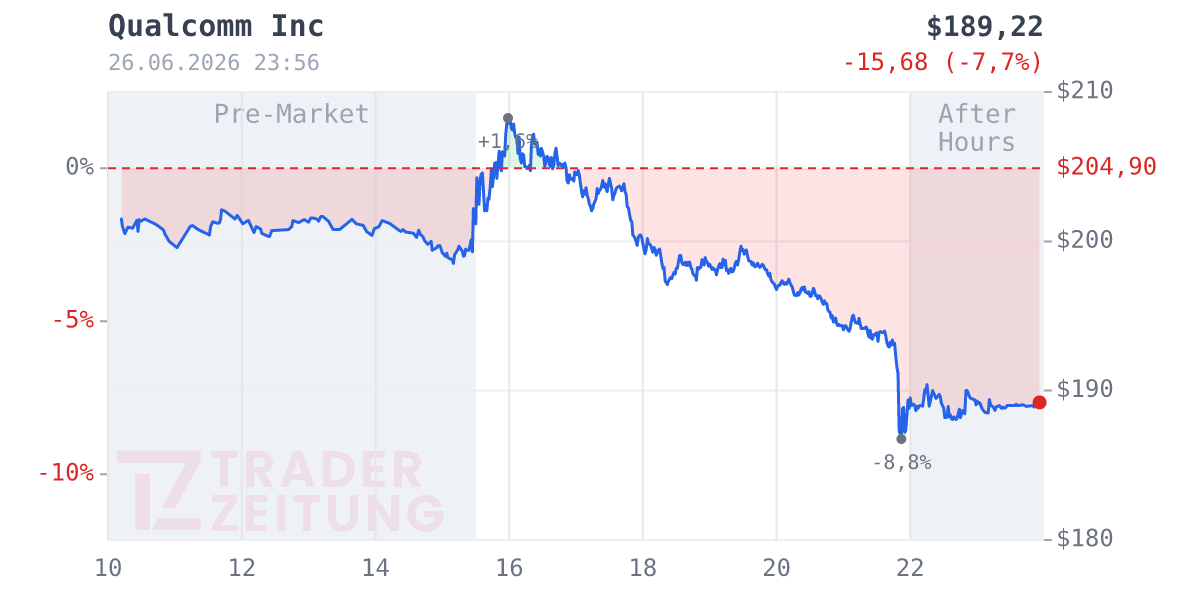The image size is (1200, 600).
Task: Click the Pre-Market label
Action: (x=291, y=114)
